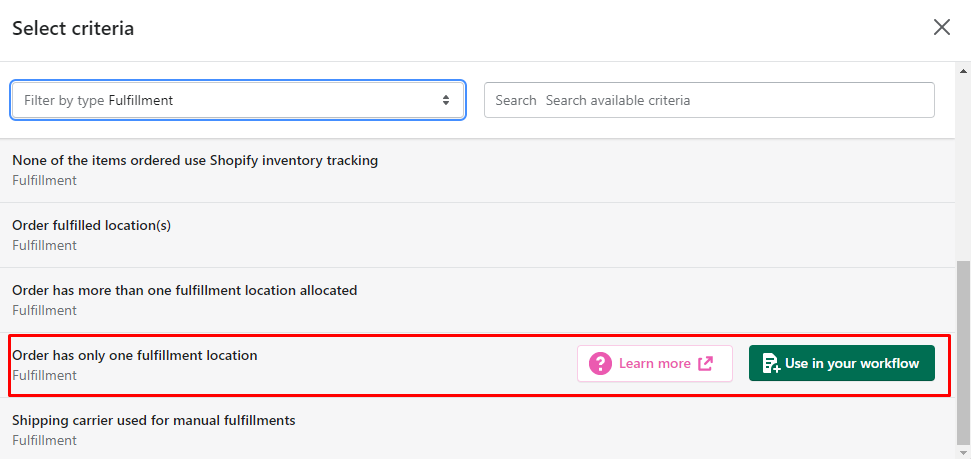Click the vertical scrollbar thumb
971x461 pixels.
coord(963,353)
